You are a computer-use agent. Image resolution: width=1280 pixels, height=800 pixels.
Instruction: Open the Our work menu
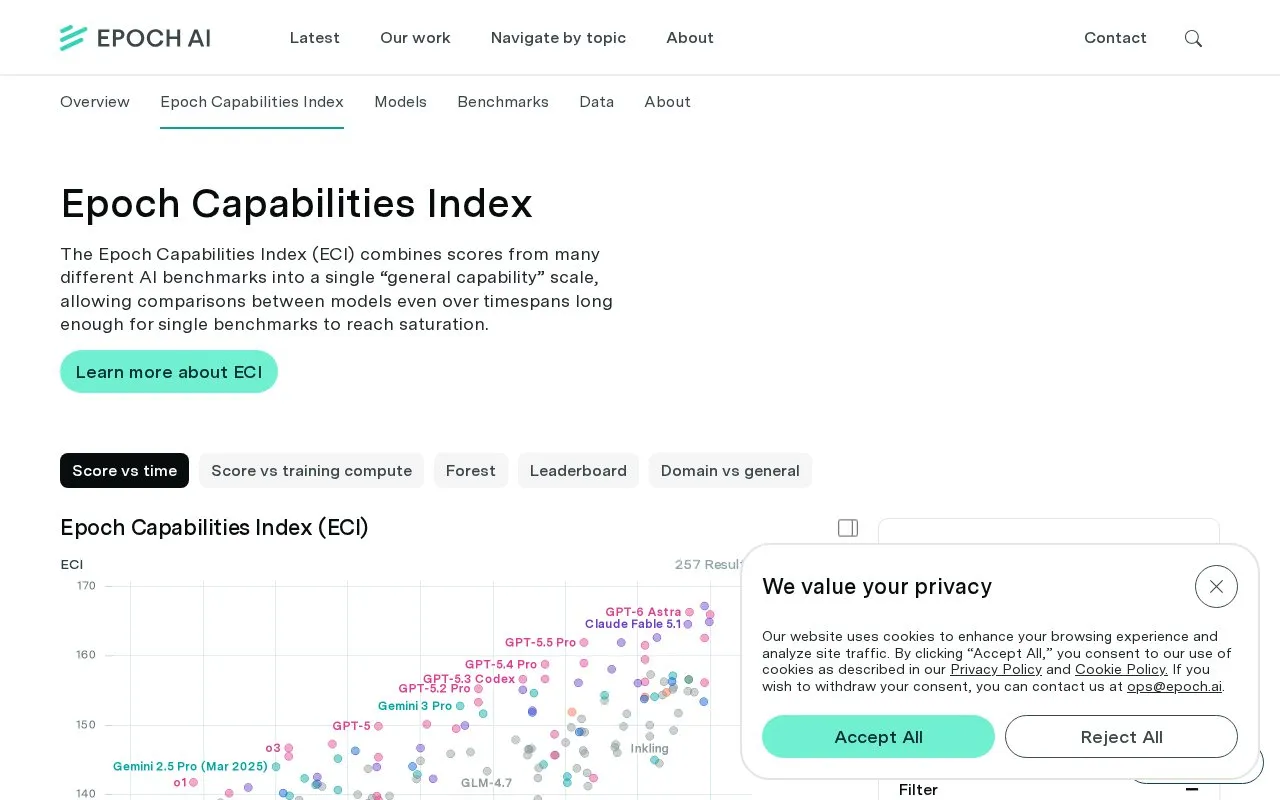415,38
